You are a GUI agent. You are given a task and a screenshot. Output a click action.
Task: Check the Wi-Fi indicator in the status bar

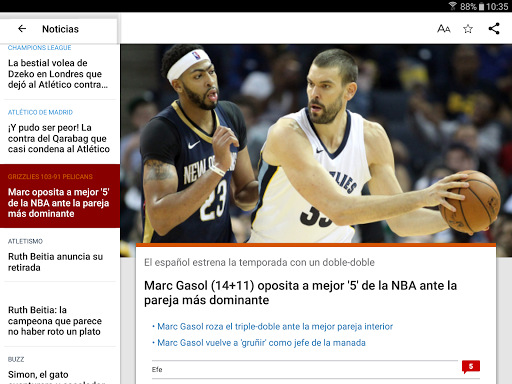pos(452,6)
